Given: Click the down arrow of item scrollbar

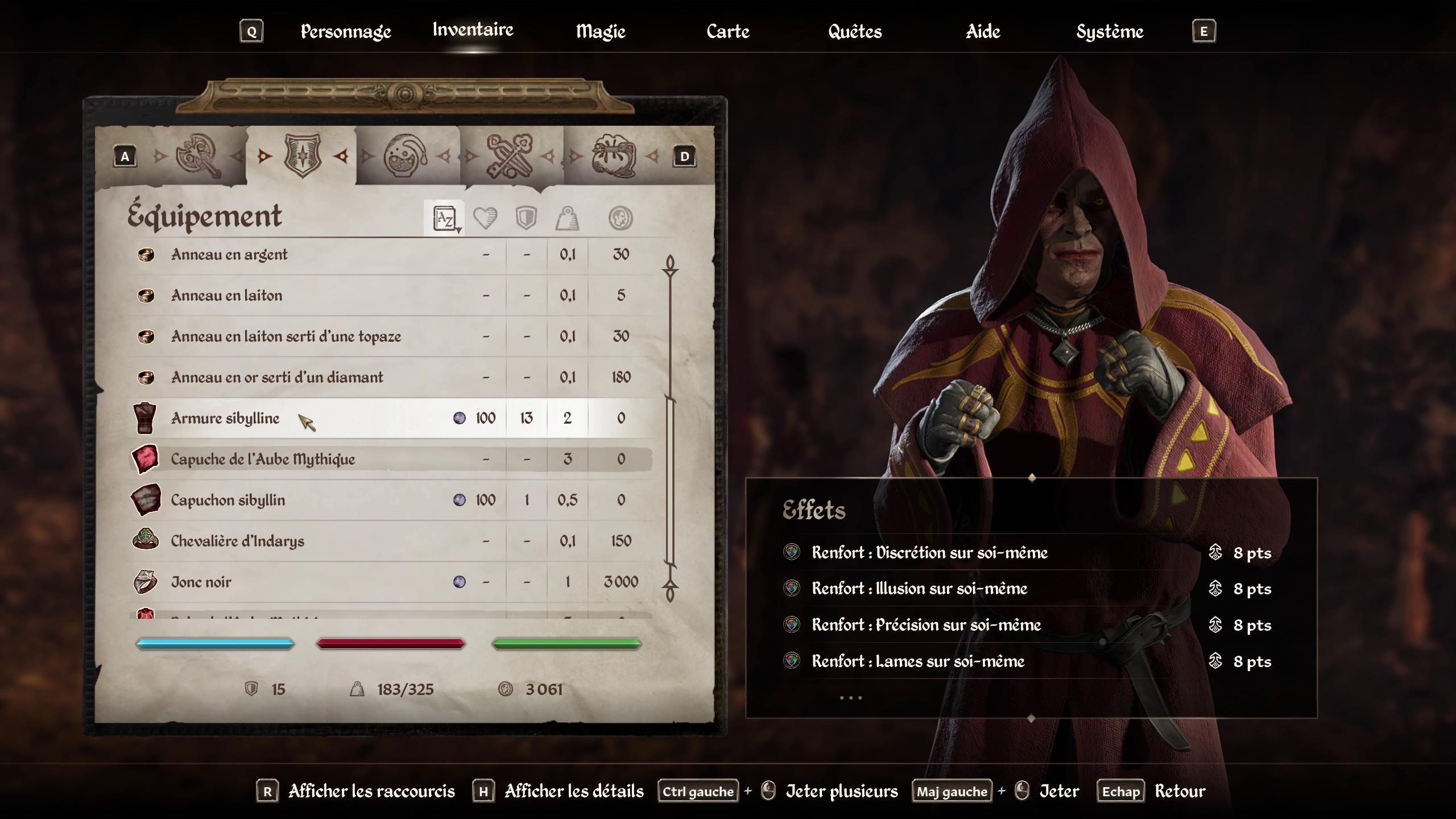Looking at the screenshot, I should click(670, 591).
